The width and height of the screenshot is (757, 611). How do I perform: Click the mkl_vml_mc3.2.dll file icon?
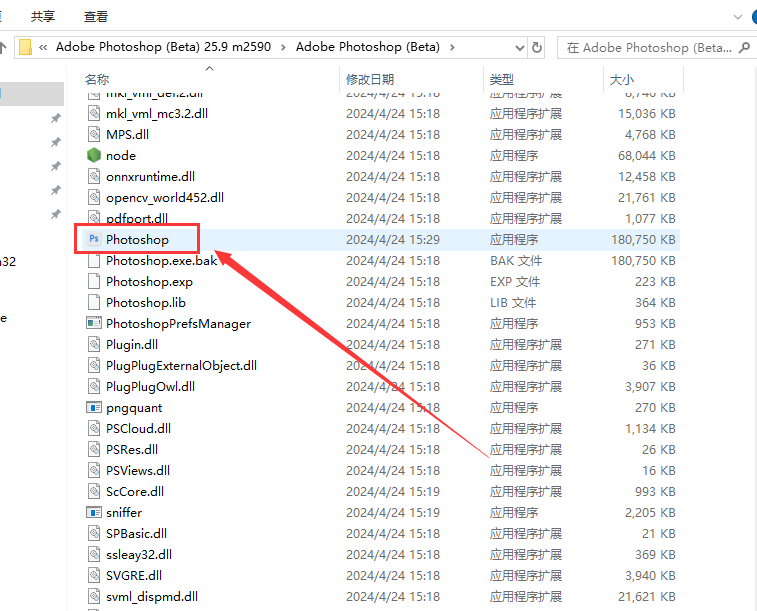pyautogui.click(x=94, y=113)
